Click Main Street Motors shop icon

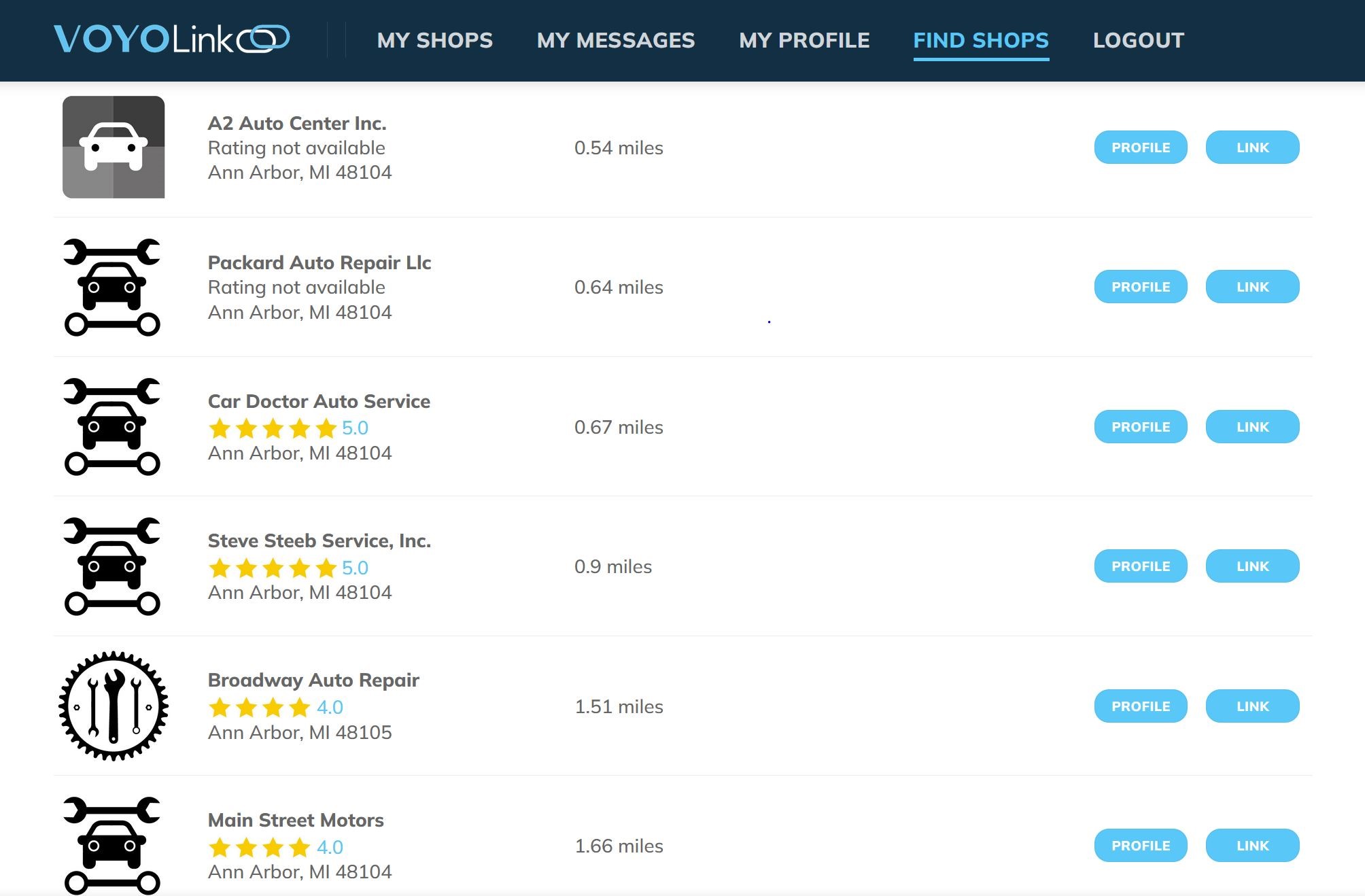click(x=112, y=845)
